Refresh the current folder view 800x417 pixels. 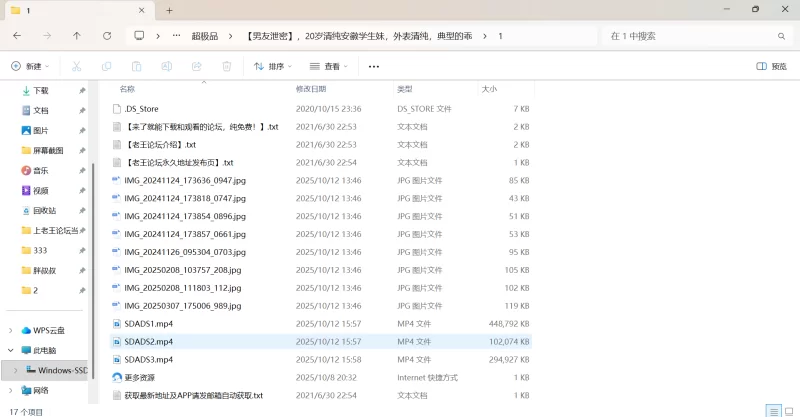tap(107, 35)
